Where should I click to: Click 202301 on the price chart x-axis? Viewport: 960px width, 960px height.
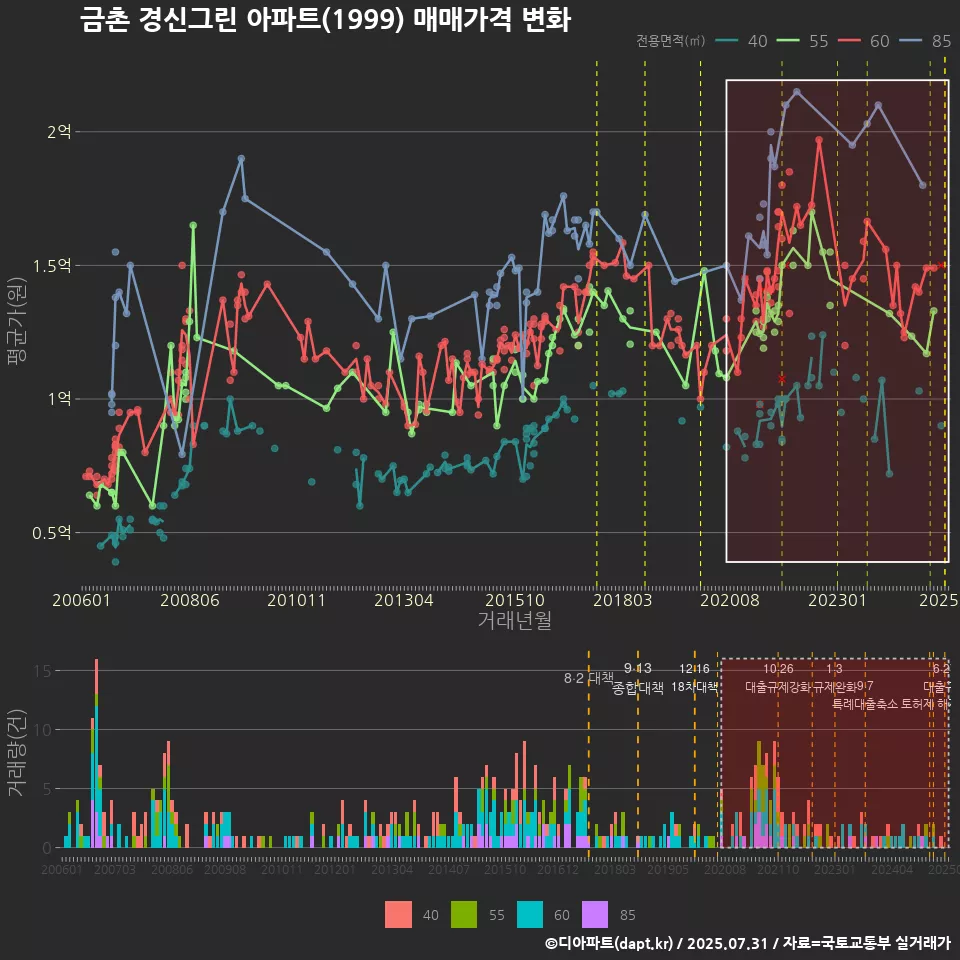[838, 600]
